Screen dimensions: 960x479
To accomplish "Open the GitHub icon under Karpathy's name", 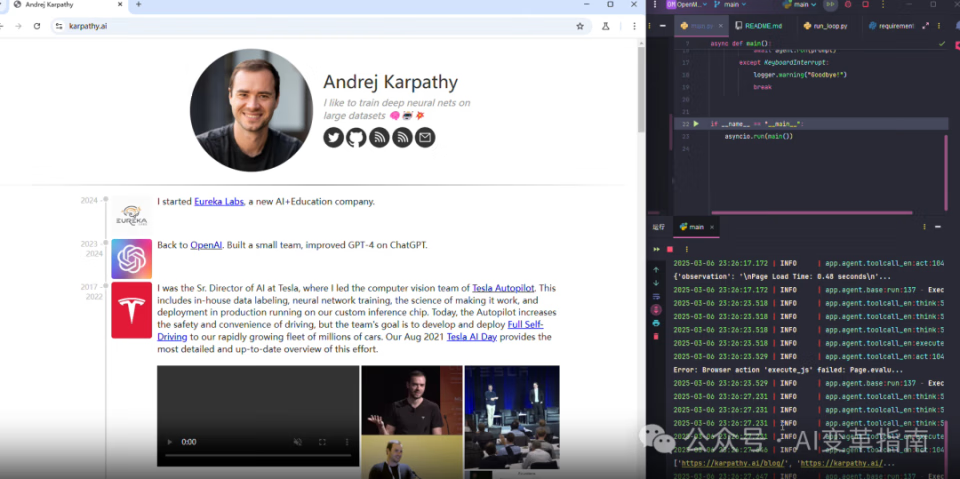I will tap(356, 137).
